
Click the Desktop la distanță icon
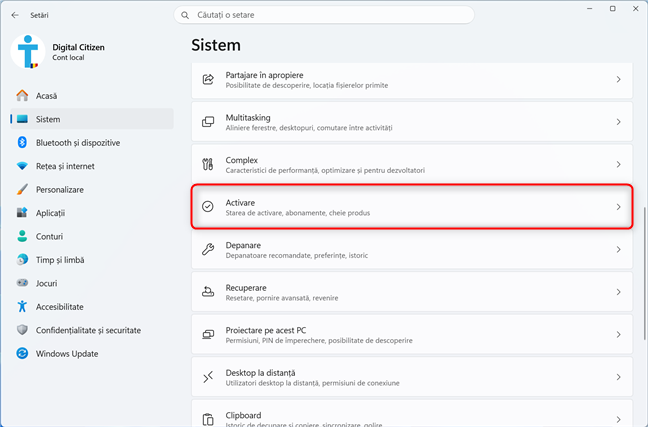click(x=208, y=377)
